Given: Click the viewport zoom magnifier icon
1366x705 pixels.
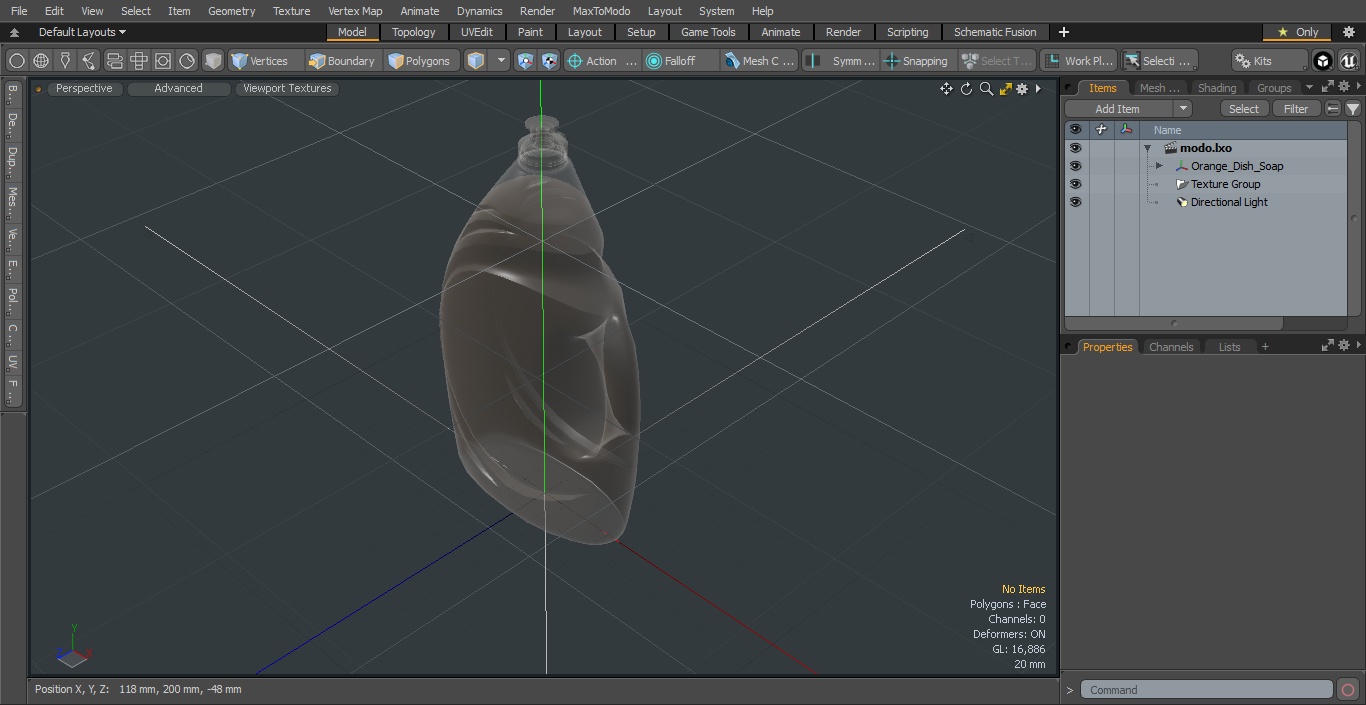Looking at the screenshot, I should click(x=986, y=89).
